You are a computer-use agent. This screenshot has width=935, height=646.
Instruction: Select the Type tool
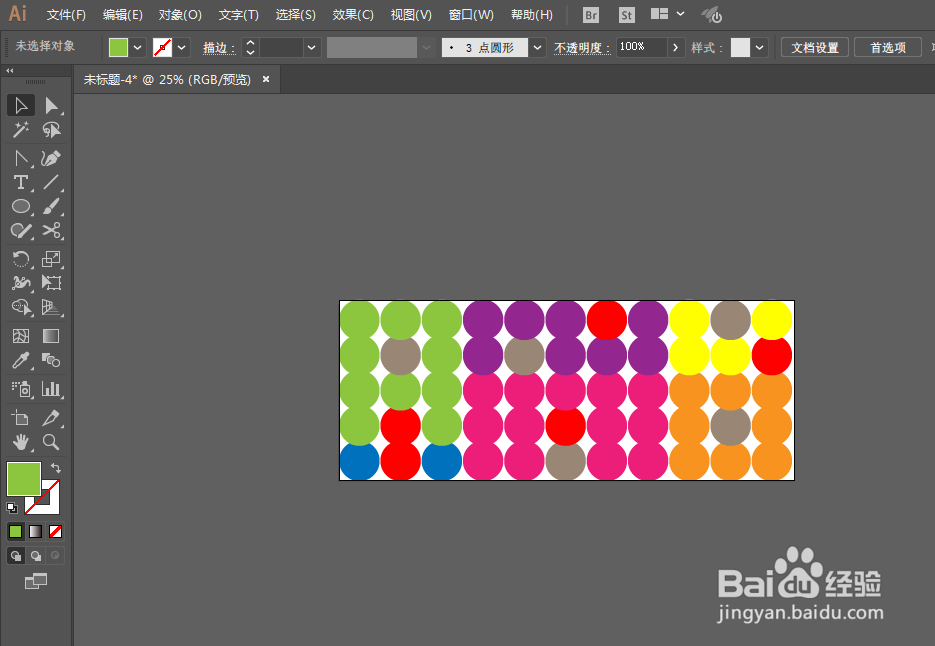tap(21, 182)
